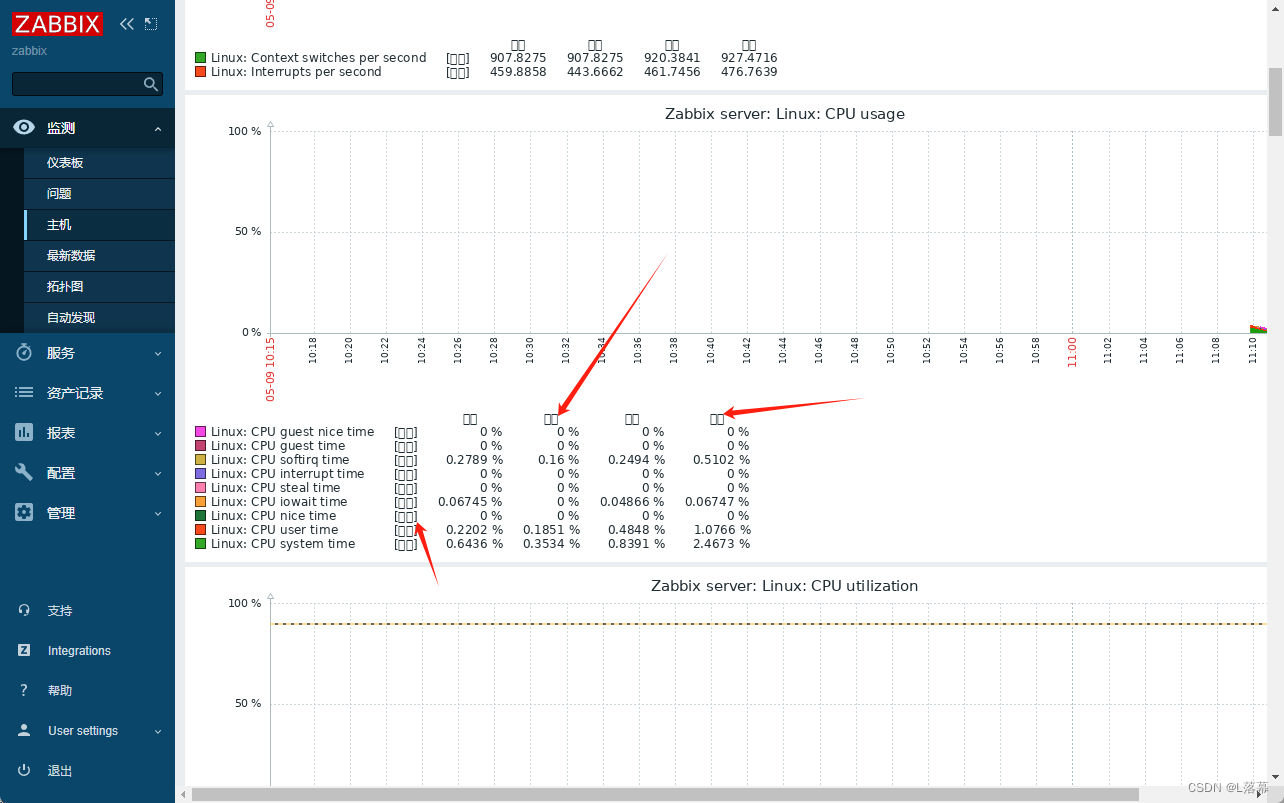Viewport: 1284px width, 803px height.
Task: Click the value 927.4716 in top legend
Action: (x=749, y=58)
